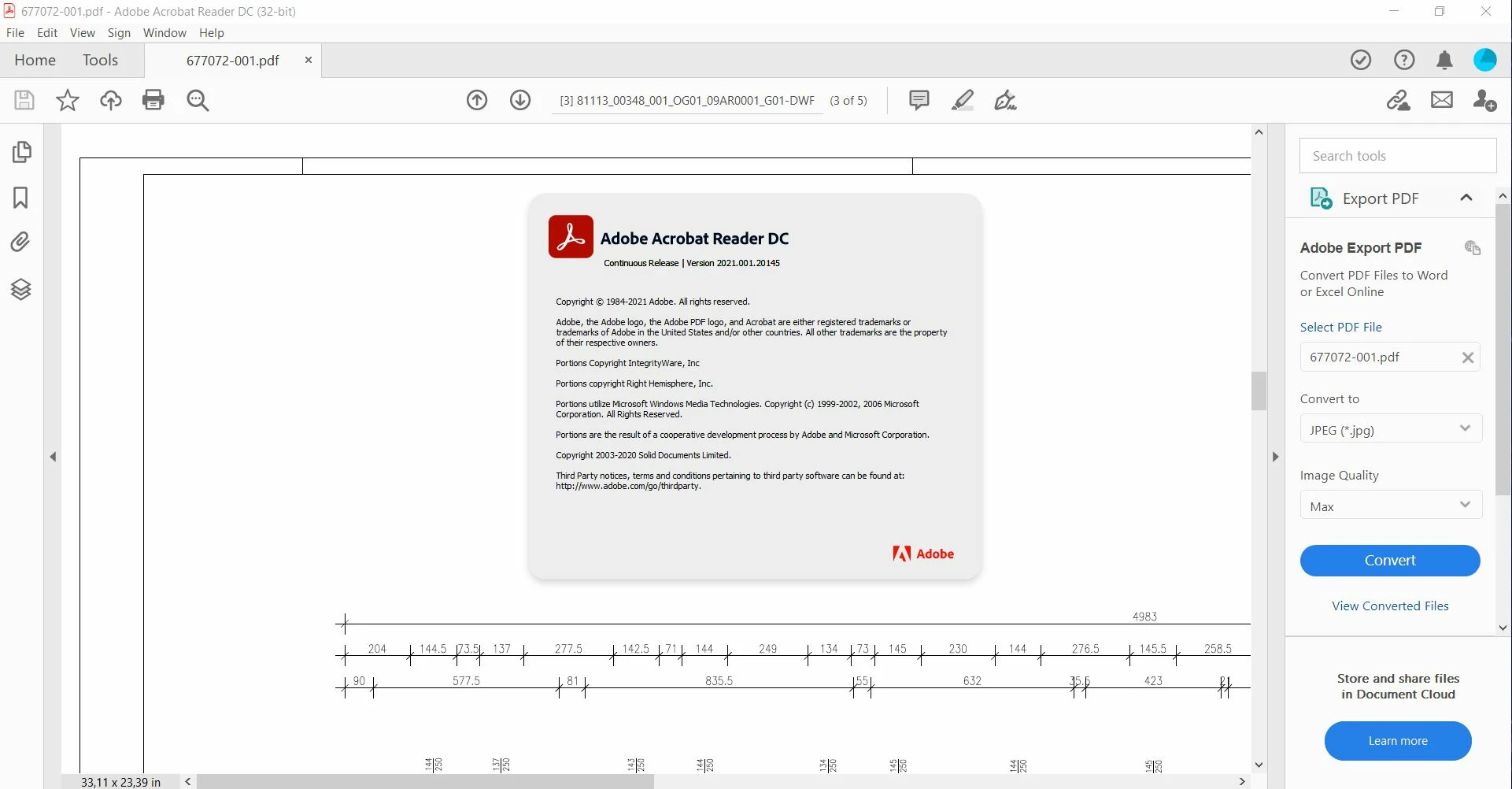Click the Adobe Acrobat logo in About dialog

(x=571, y=236)
